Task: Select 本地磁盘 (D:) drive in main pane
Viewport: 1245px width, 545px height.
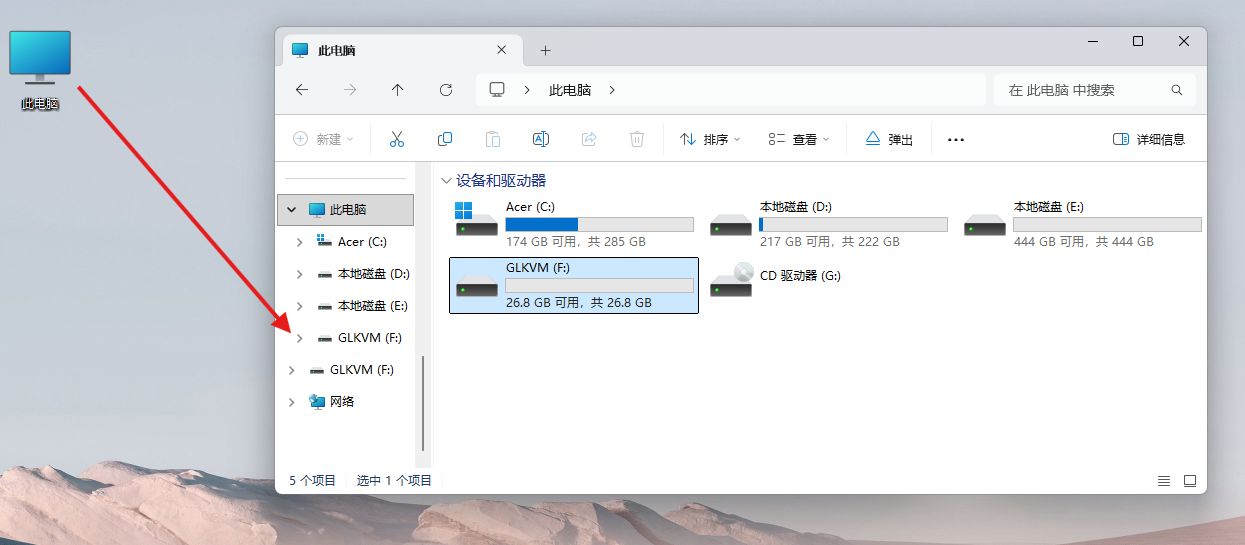Action: pyautogui.click(x=828, y=224)
